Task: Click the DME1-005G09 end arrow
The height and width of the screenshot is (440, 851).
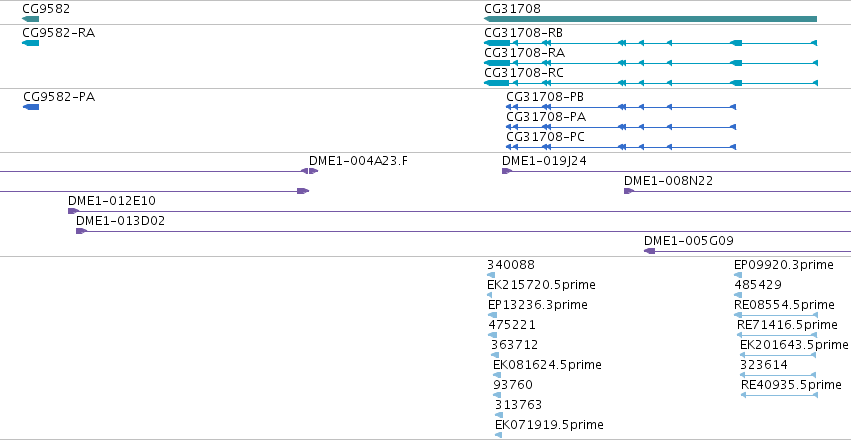Action: (649, 251)
